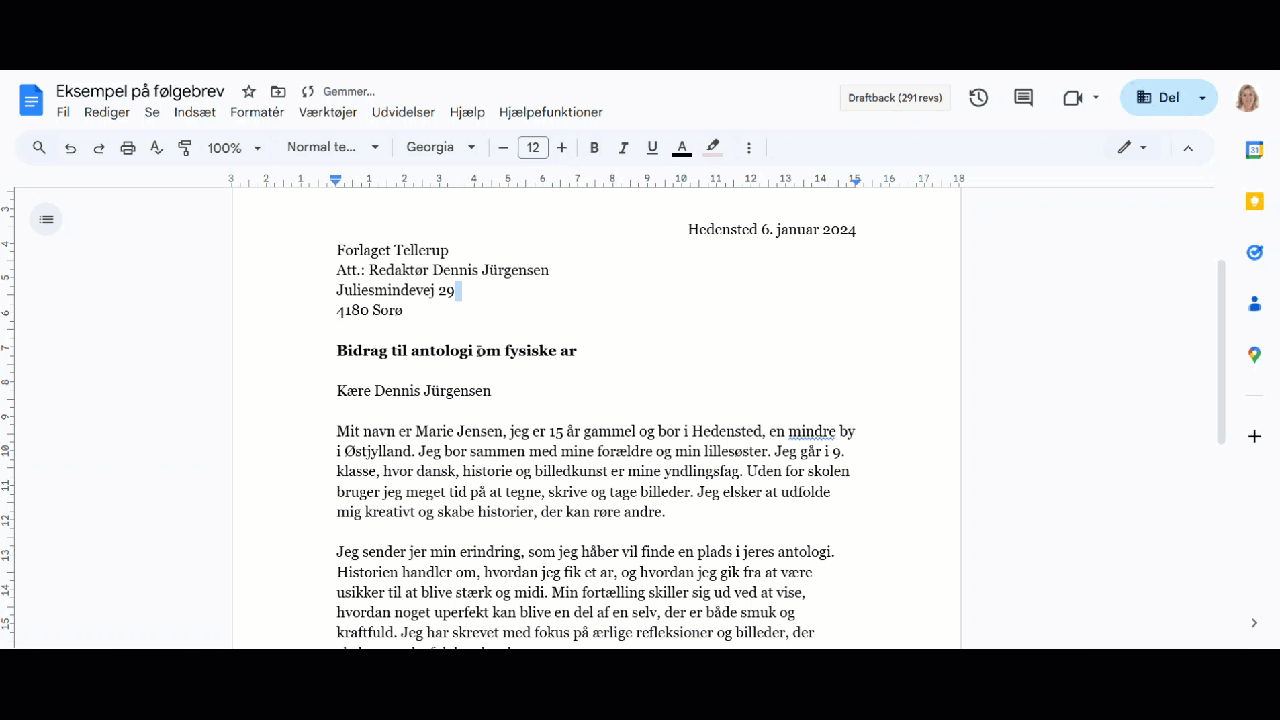Open the comments icon
This screenshot has height=720, width=1280.
1024,98
